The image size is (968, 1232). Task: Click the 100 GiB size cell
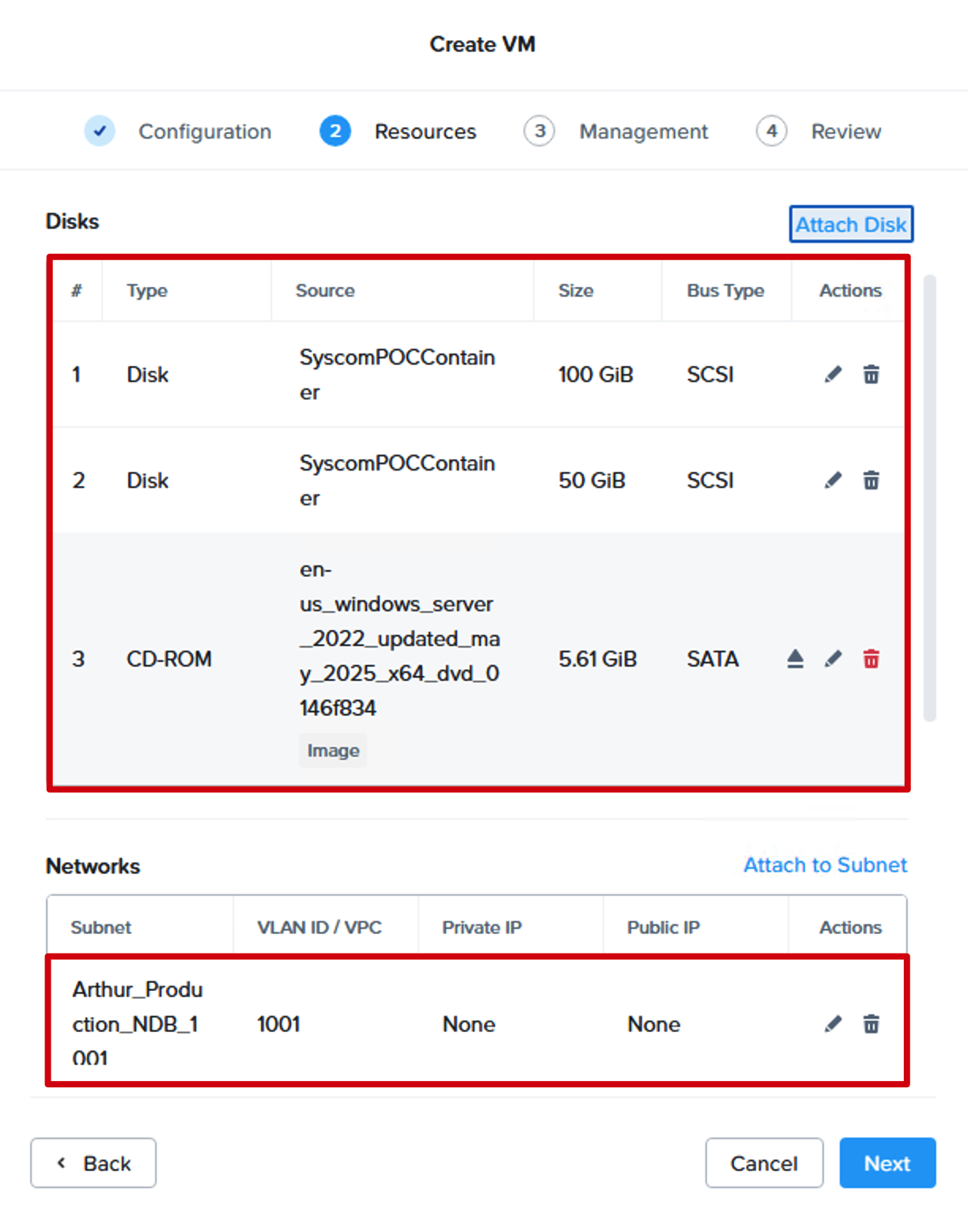(x=596, y=374)
